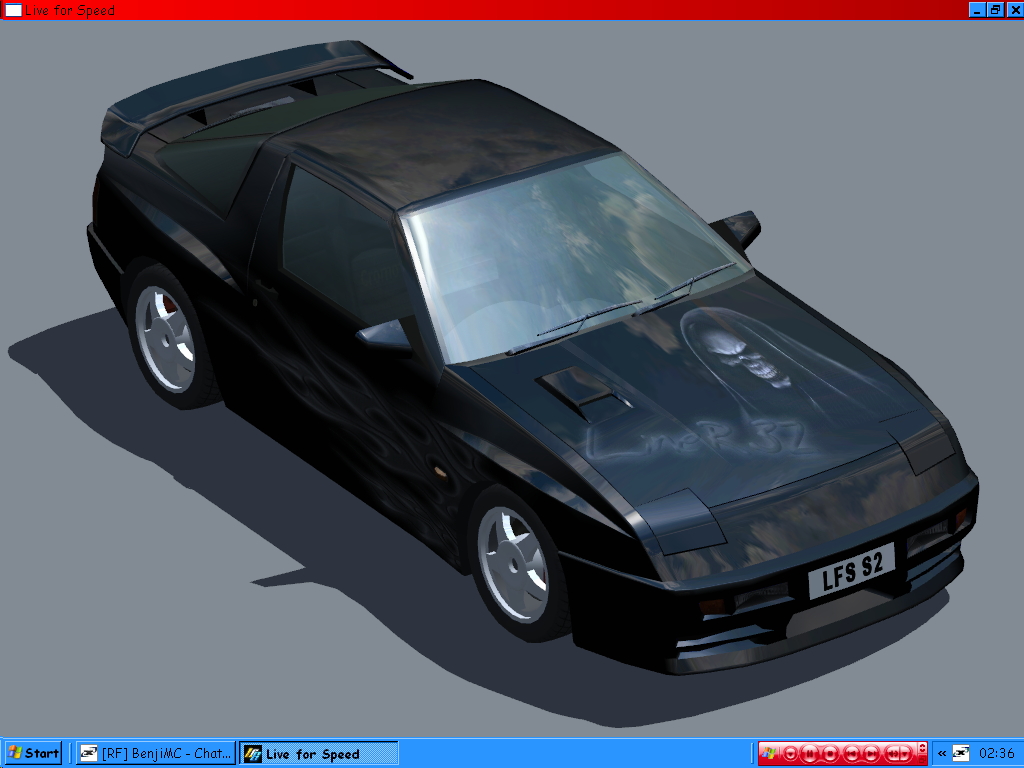Expand hidden system tray icons

click(x=942, y=754)
